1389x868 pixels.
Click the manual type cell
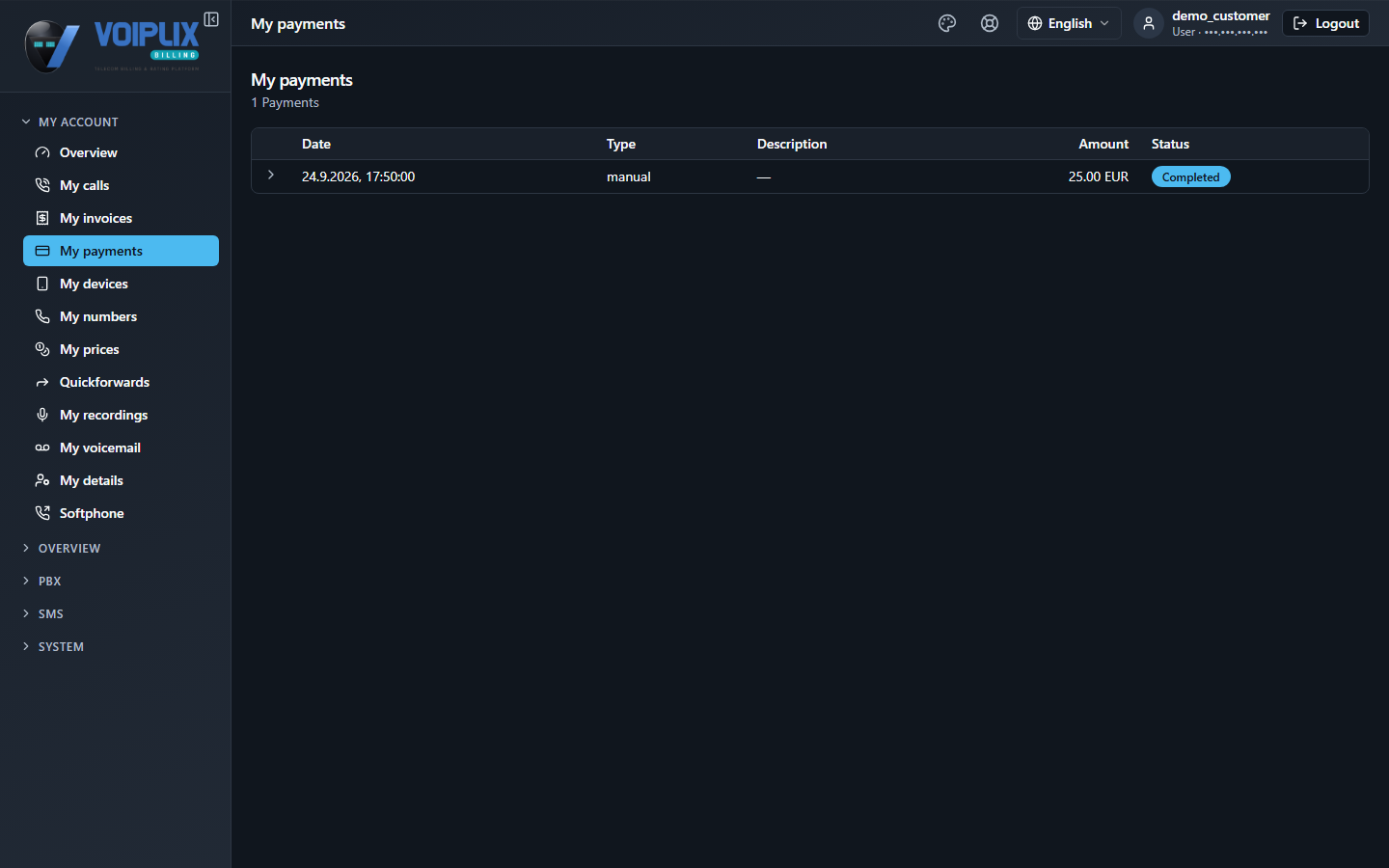(x=629, y=176)
